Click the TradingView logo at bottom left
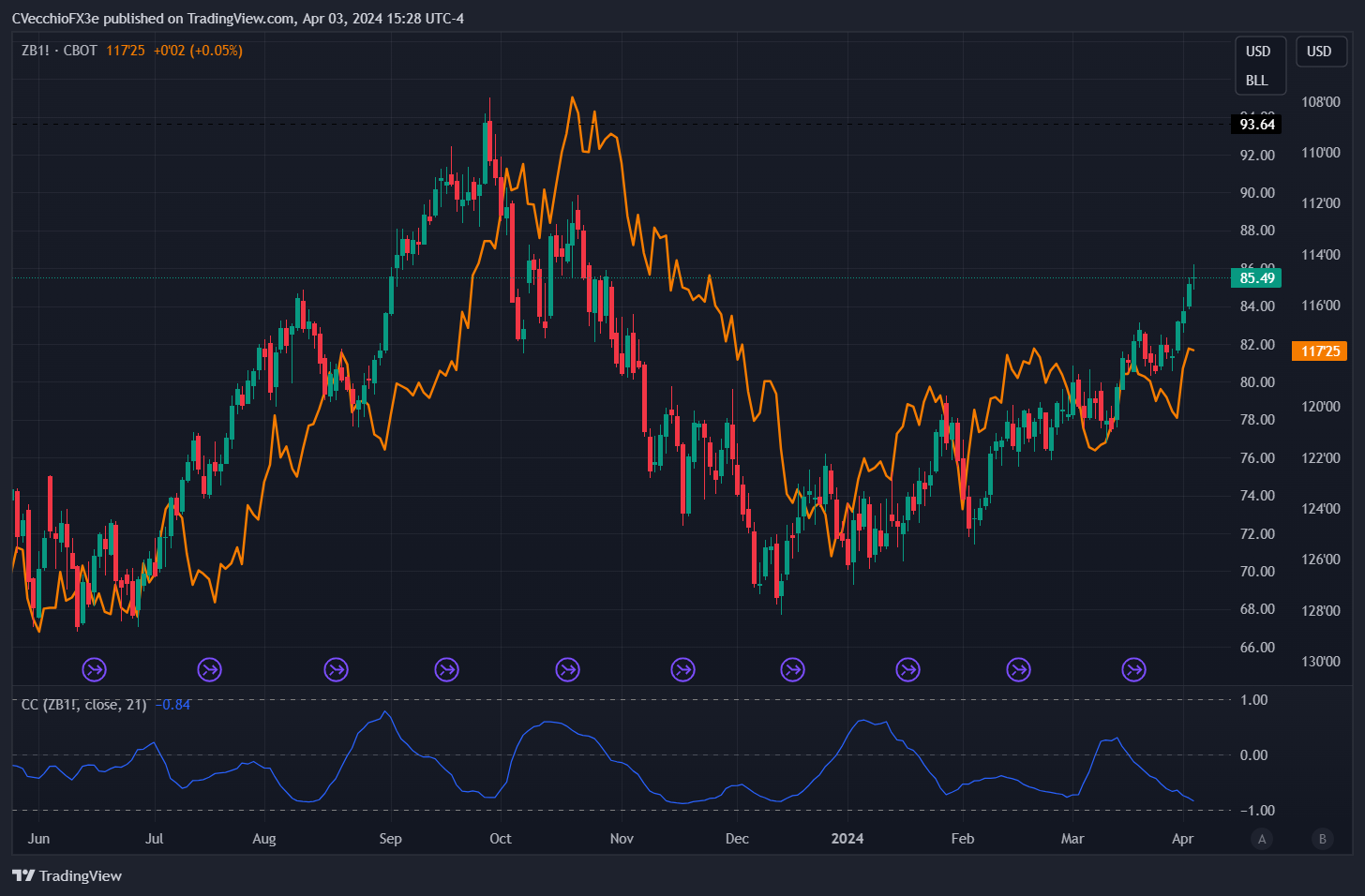This screenshot has width=1365, height=896. click(x=66, y=875)
